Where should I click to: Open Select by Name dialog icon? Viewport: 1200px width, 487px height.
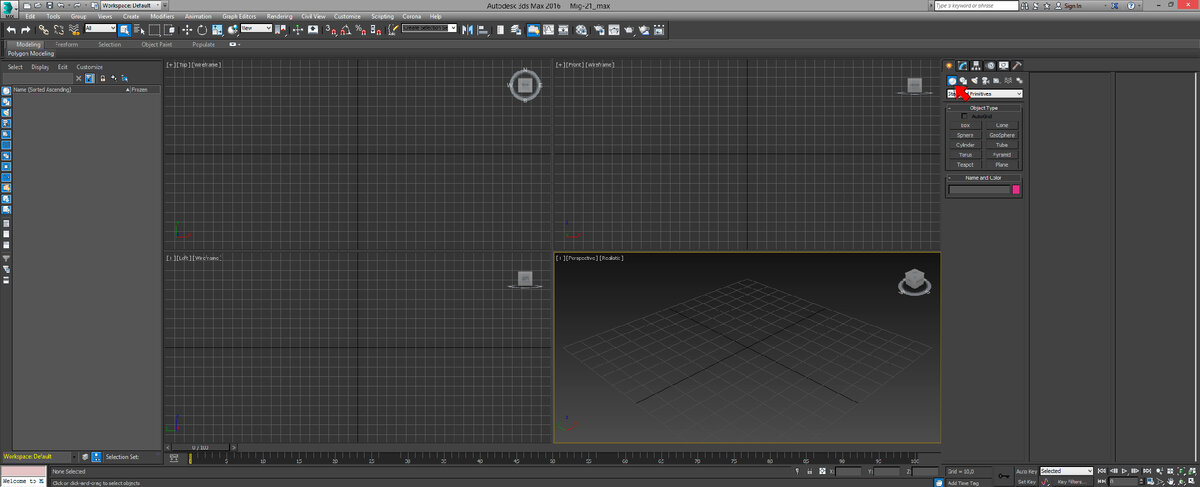pyautogui.click(x=139, y=29)
